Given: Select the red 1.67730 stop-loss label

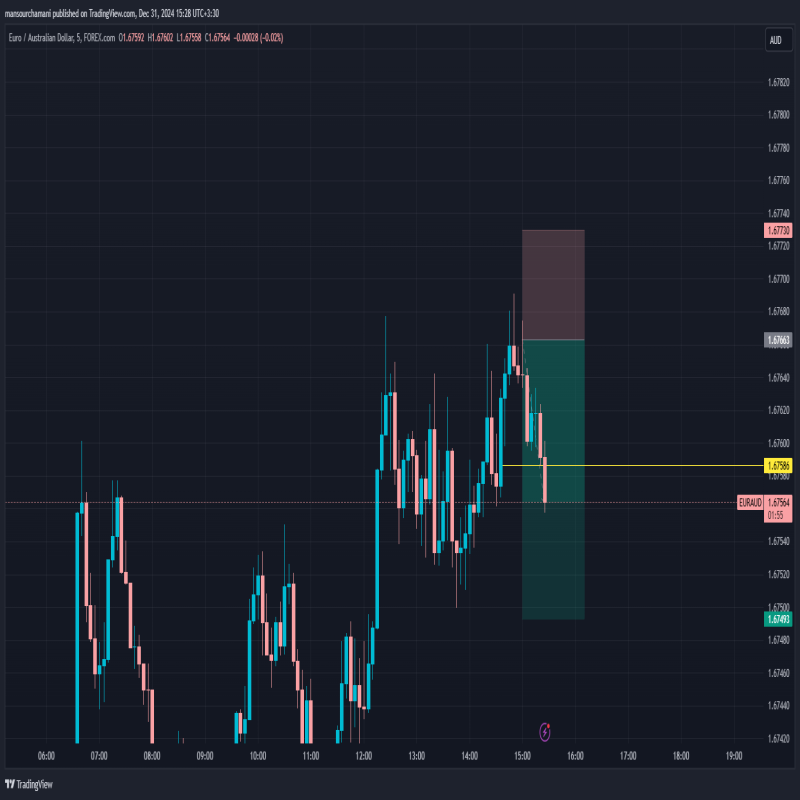Looking at the screenshot, I should coord(778,230).
